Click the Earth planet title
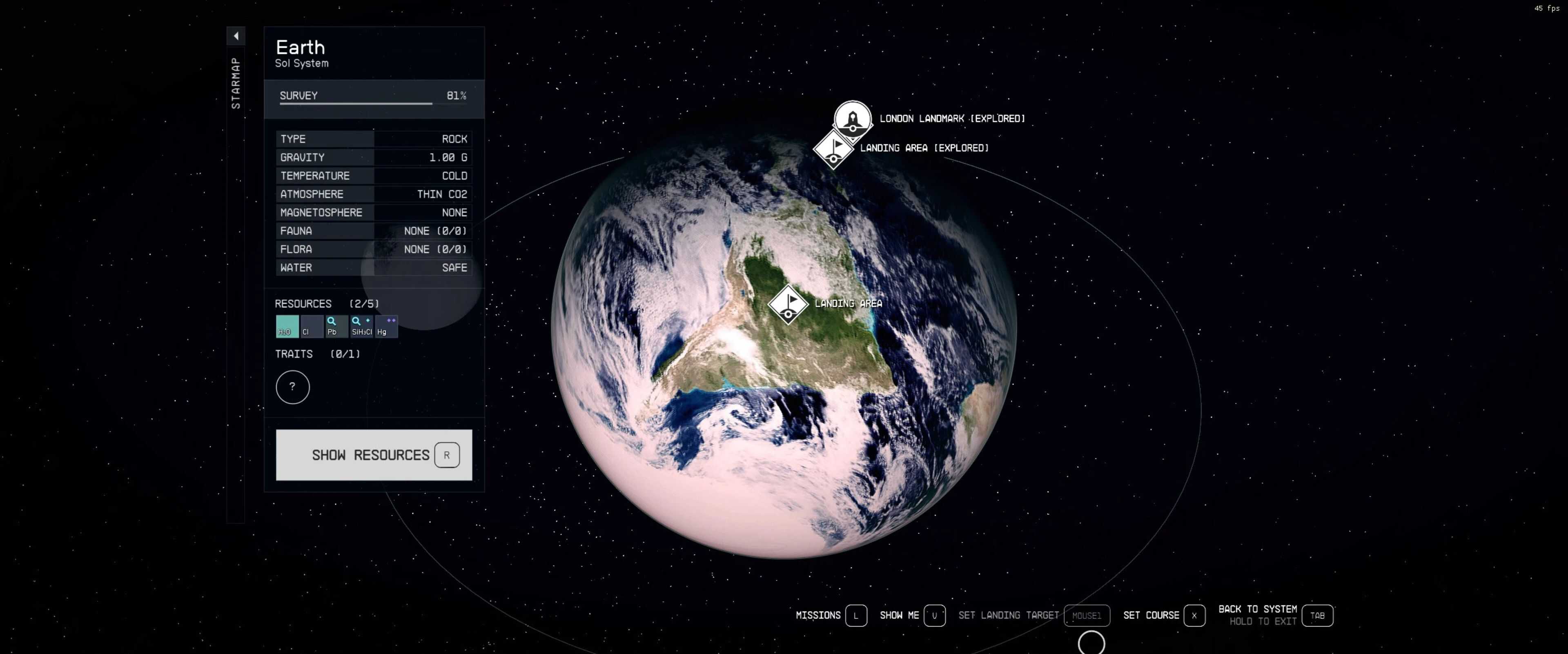 pyautogui.click(x=300, y=47)
